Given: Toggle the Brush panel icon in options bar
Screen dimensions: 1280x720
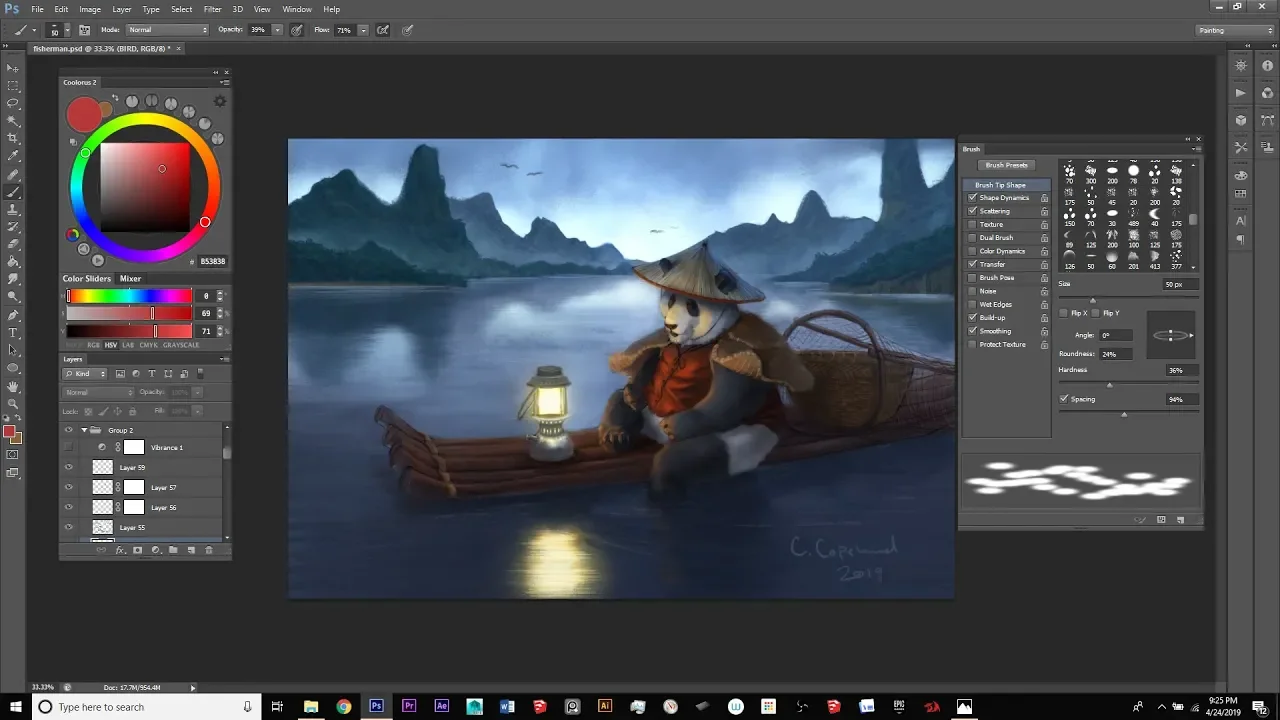Looking at the screenshot, I should pyautogui.click(x=84, y=30).
